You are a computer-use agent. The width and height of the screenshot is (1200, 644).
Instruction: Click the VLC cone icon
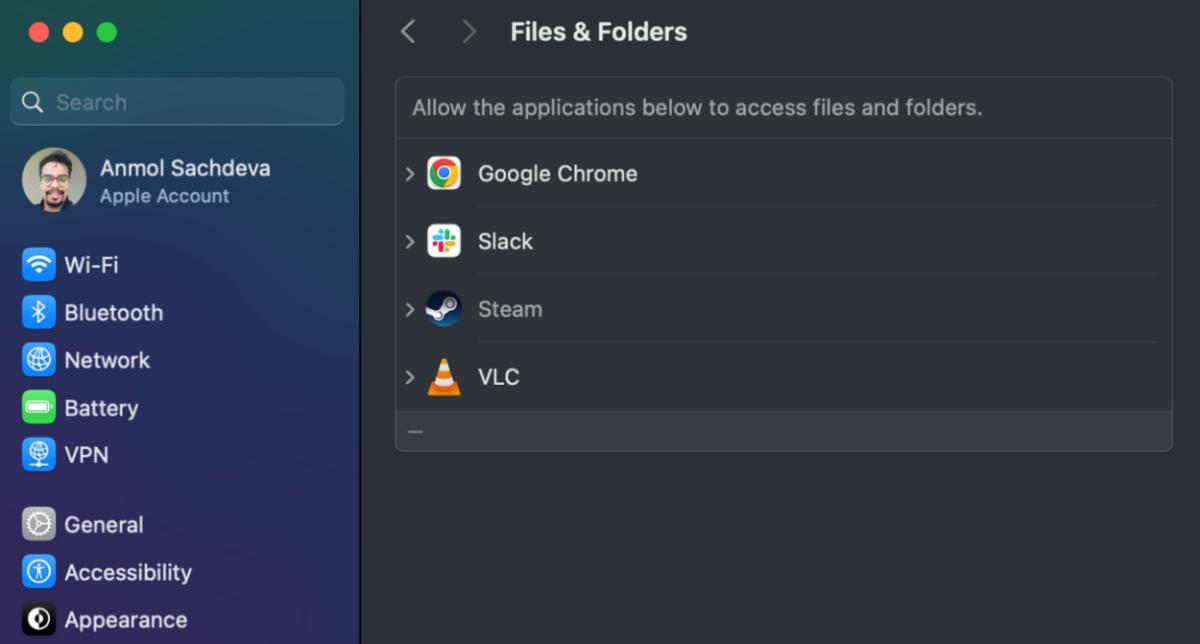click(x=444, y=377)
